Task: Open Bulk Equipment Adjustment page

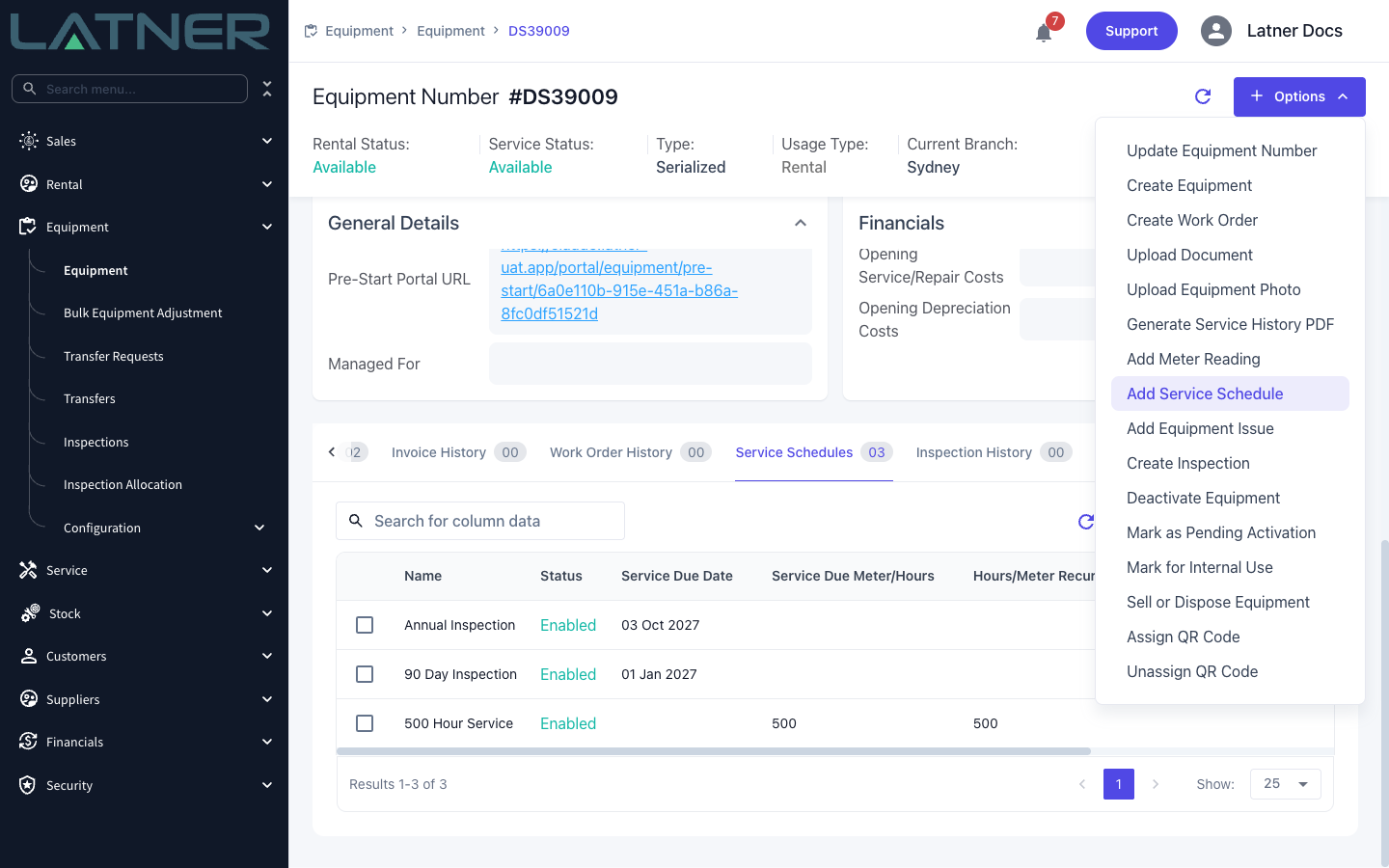Action: click(x=143, y=312)
